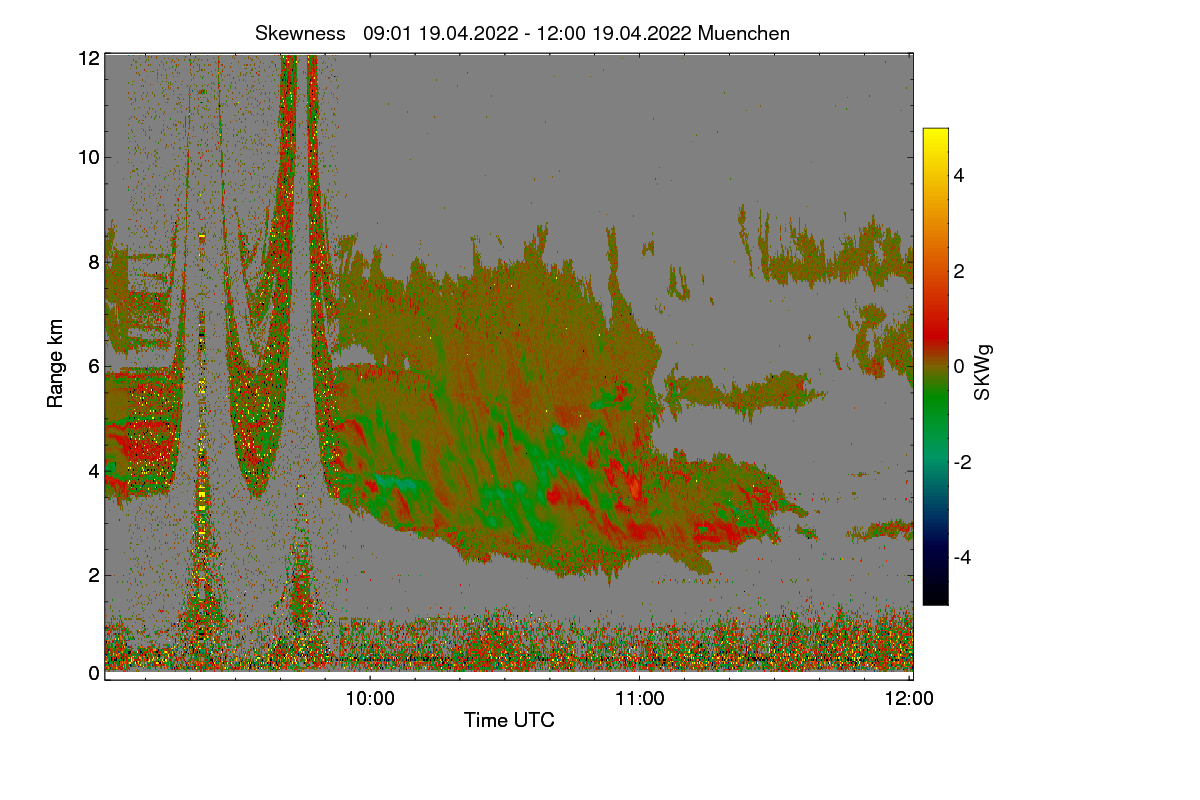This screenshot has width=1200, height=800.
Task: Click the range axis '0' tick label
Action: [x=93, y=673]
